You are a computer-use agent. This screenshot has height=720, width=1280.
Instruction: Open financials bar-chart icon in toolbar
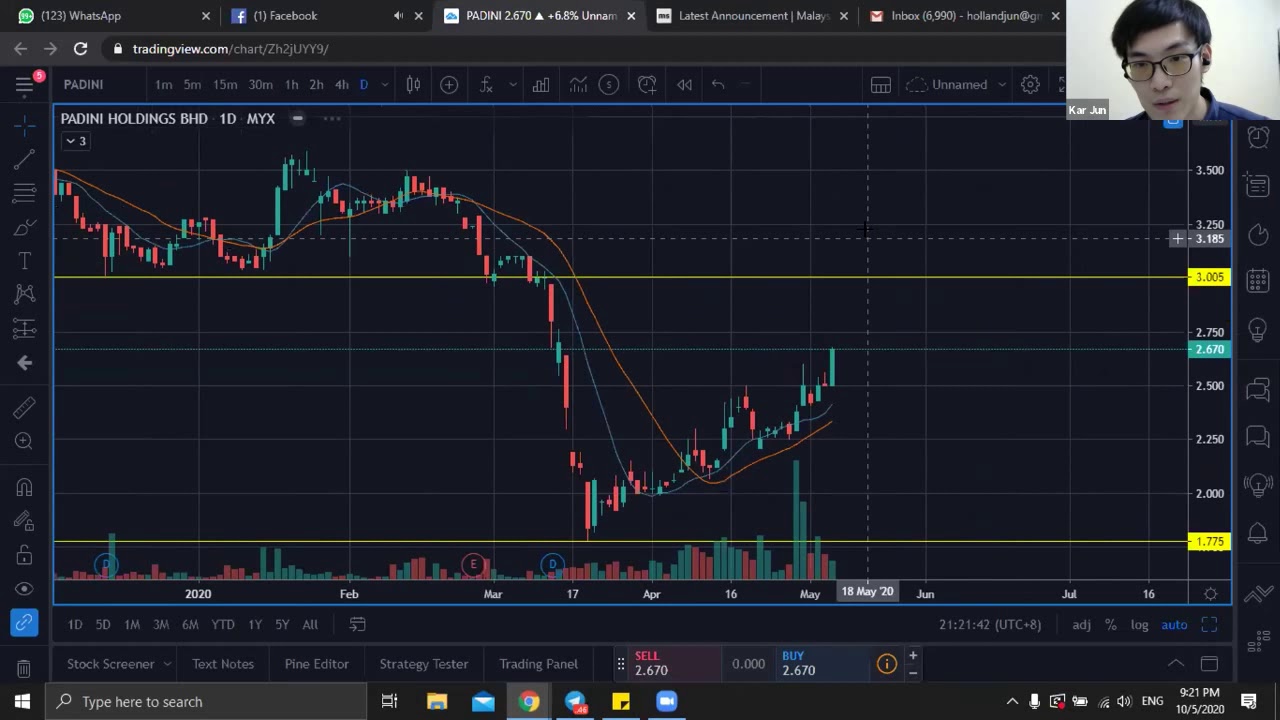pyautogui.click(x=540, y=85)
